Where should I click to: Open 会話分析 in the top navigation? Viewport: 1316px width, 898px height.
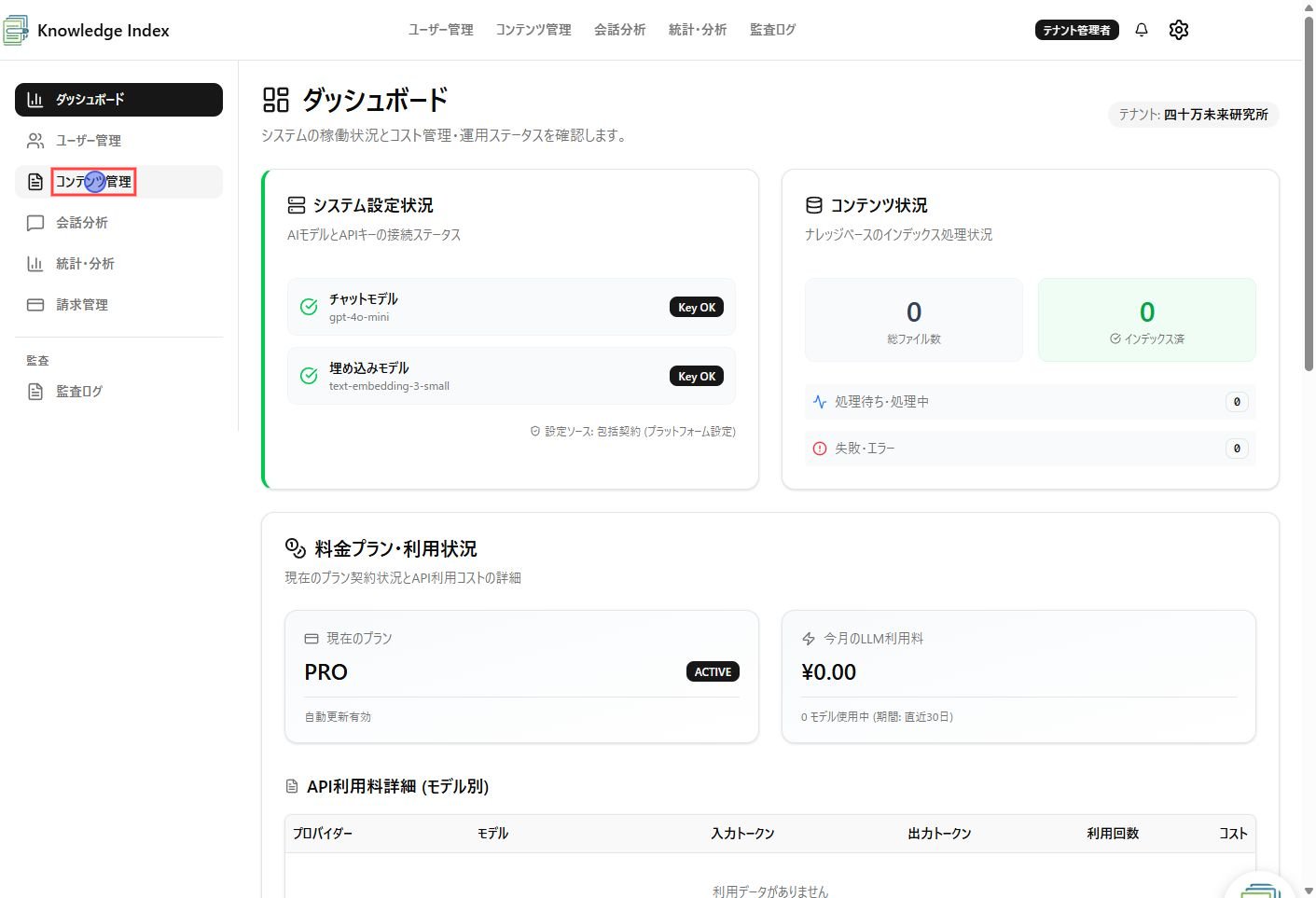click(x=620, y=30)
